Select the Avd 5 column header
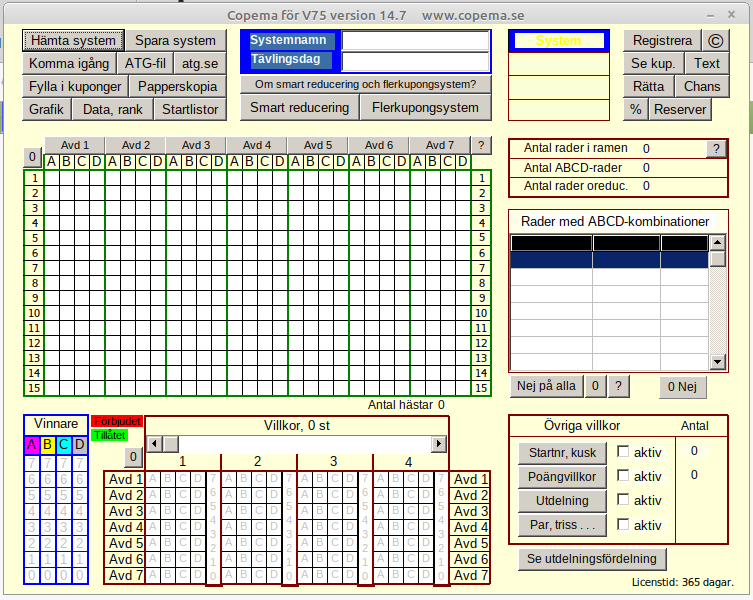This screenshot has width=753, height=600. click(318, 145)
